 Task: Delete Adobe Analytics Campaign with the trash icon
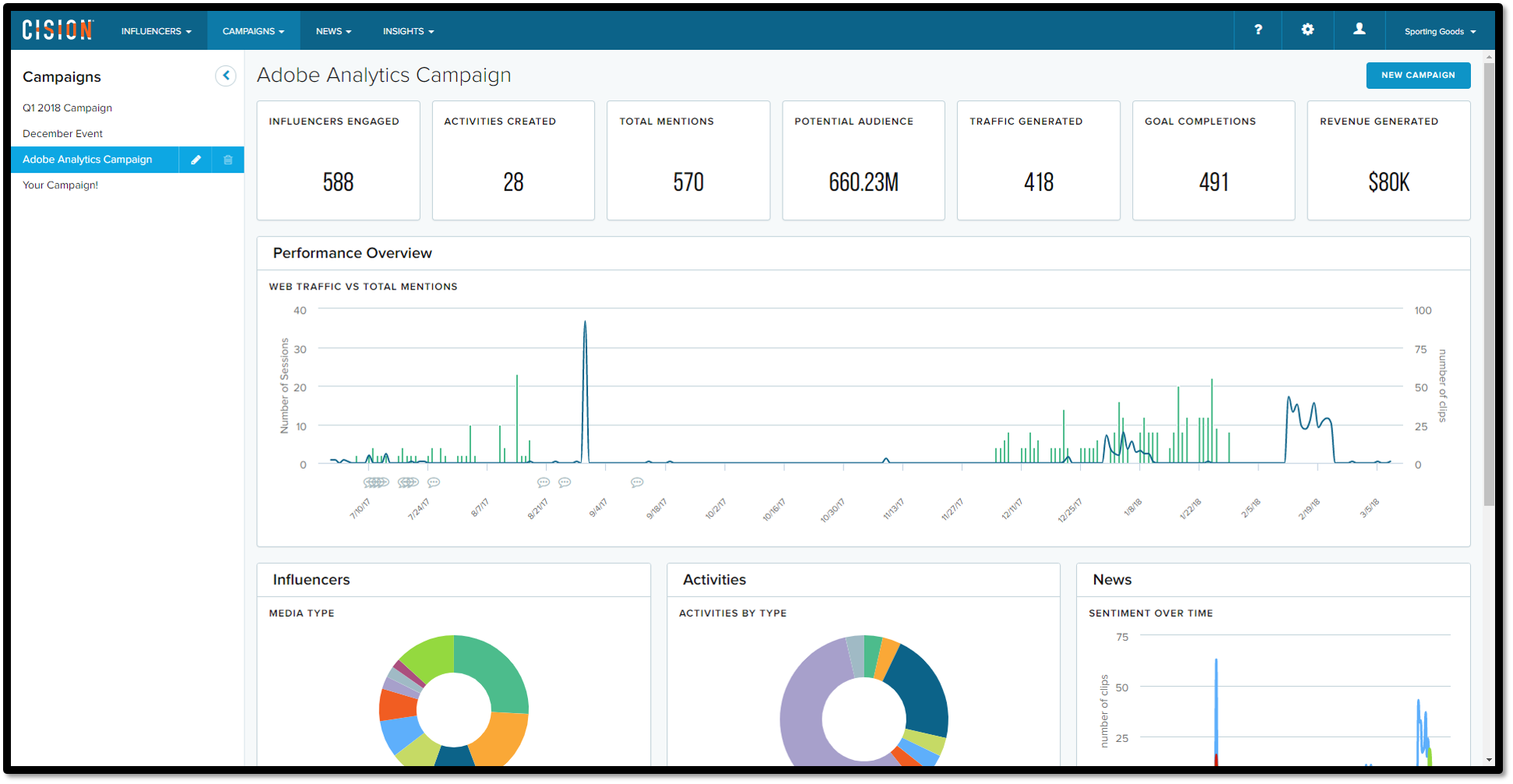[228, 160]
